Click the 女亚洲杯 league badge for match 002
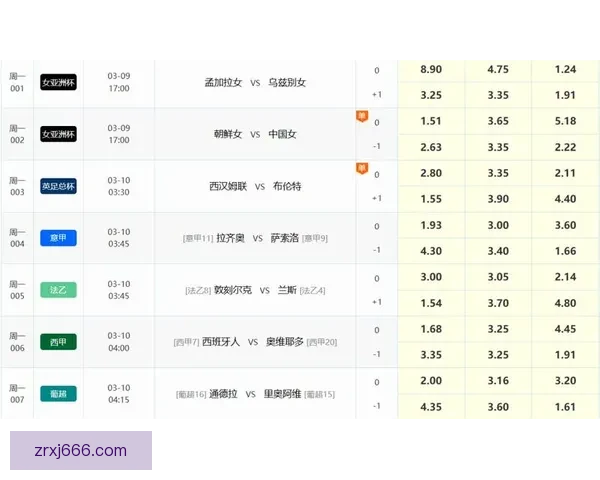This screenshot has width=600, height=480. click(59, 134)
